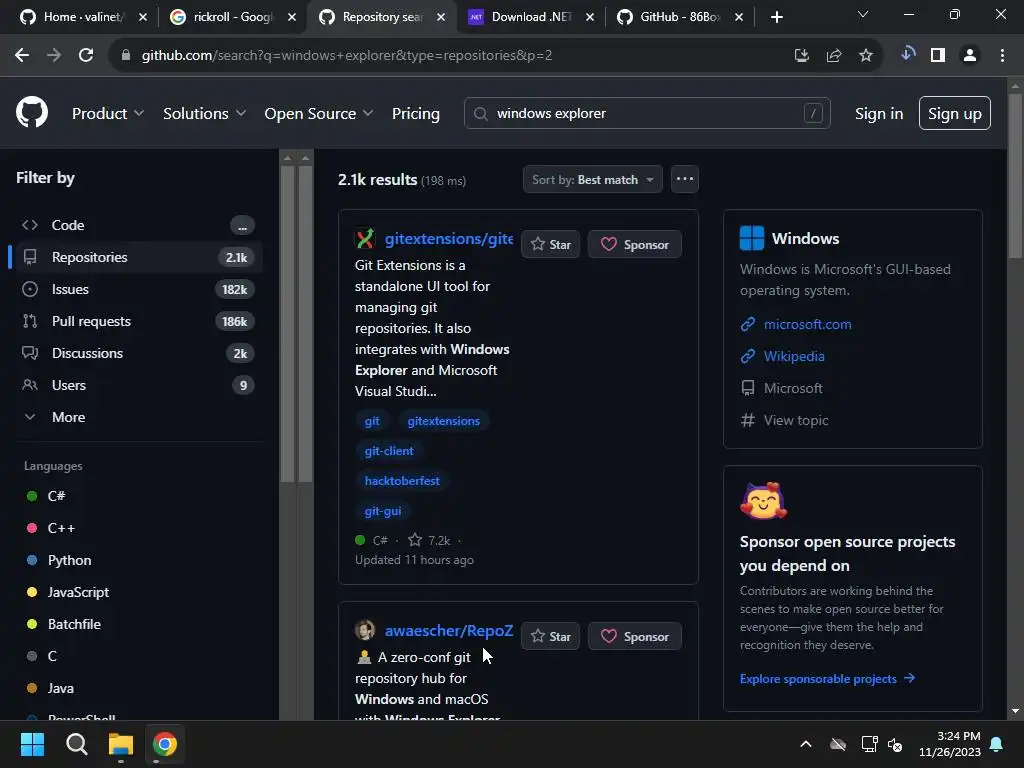Click the search magnifier icon in GitHub search box
This screenshot has width=1024, height=768.
pos(481,114)
